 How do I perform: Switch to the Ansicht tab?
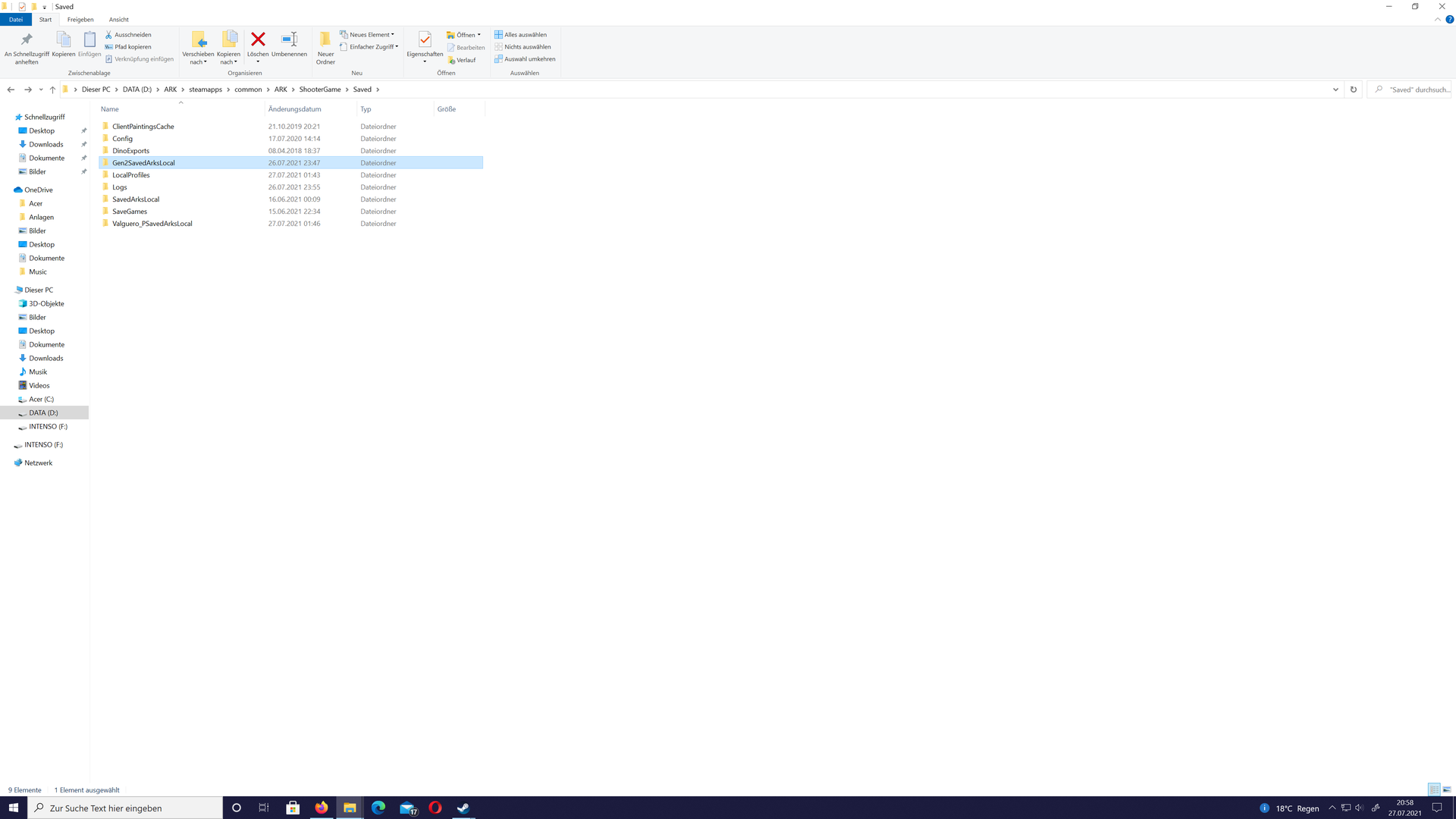point(119,20)
